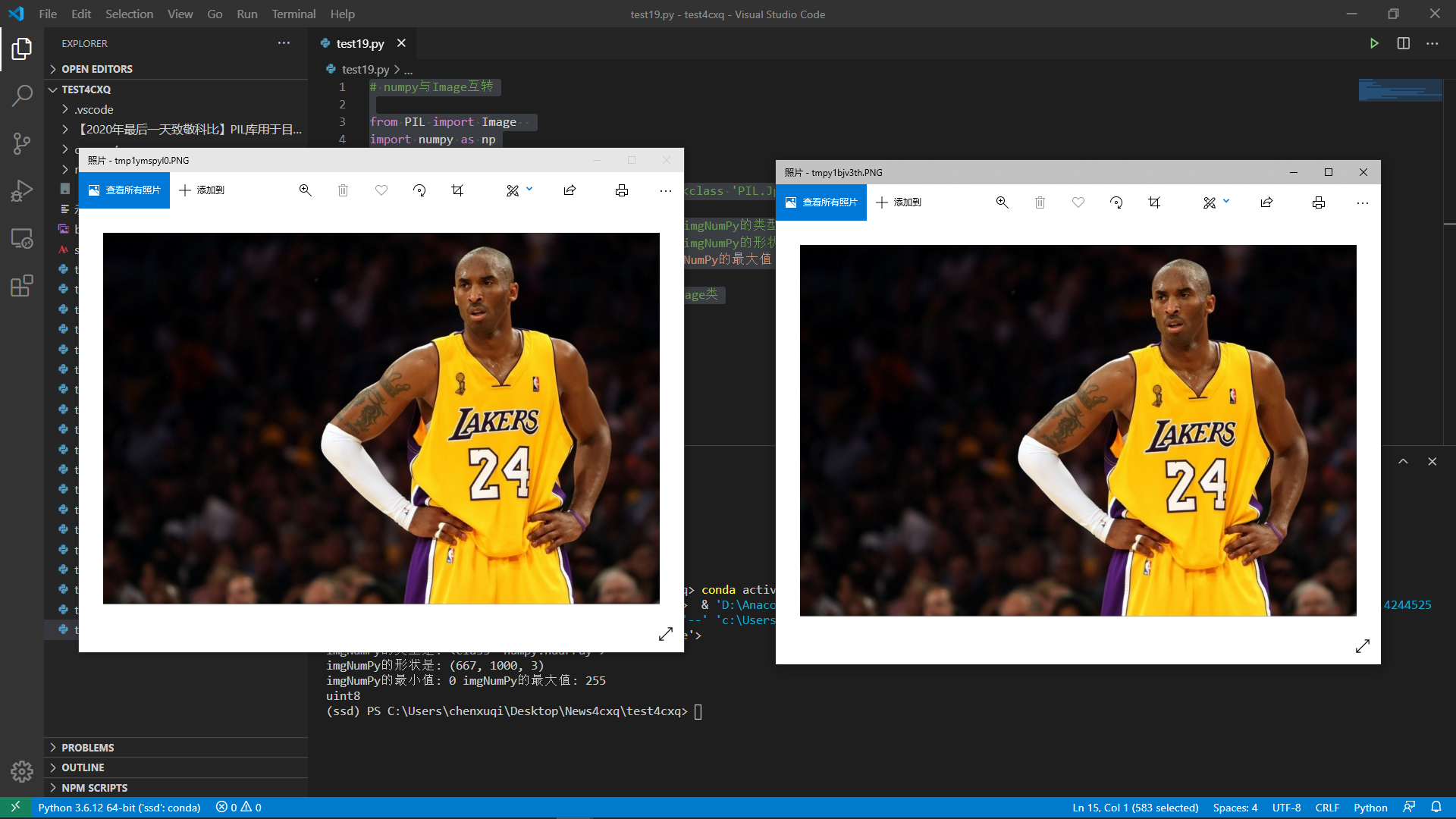Print the photo in the left Photos window

(622, 190)
